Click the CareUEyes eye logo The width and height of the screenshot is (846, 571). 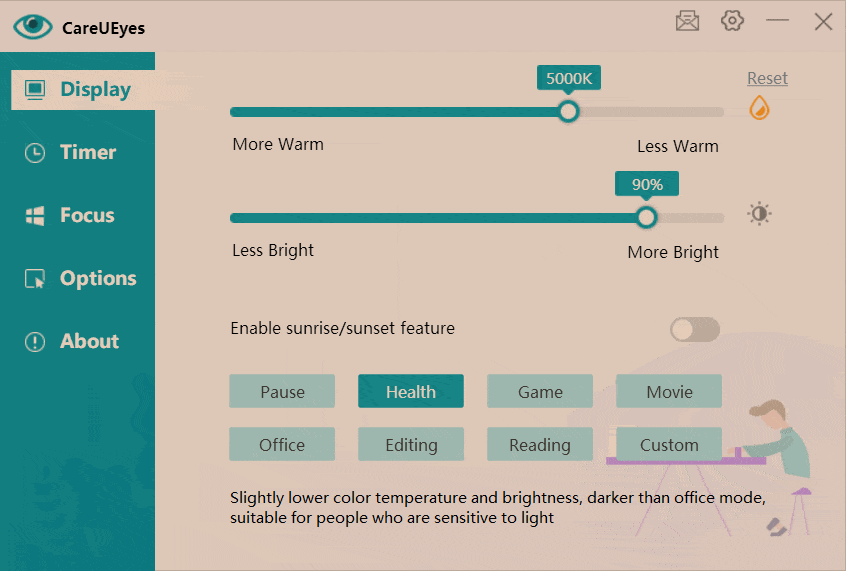tap(33, 26)
